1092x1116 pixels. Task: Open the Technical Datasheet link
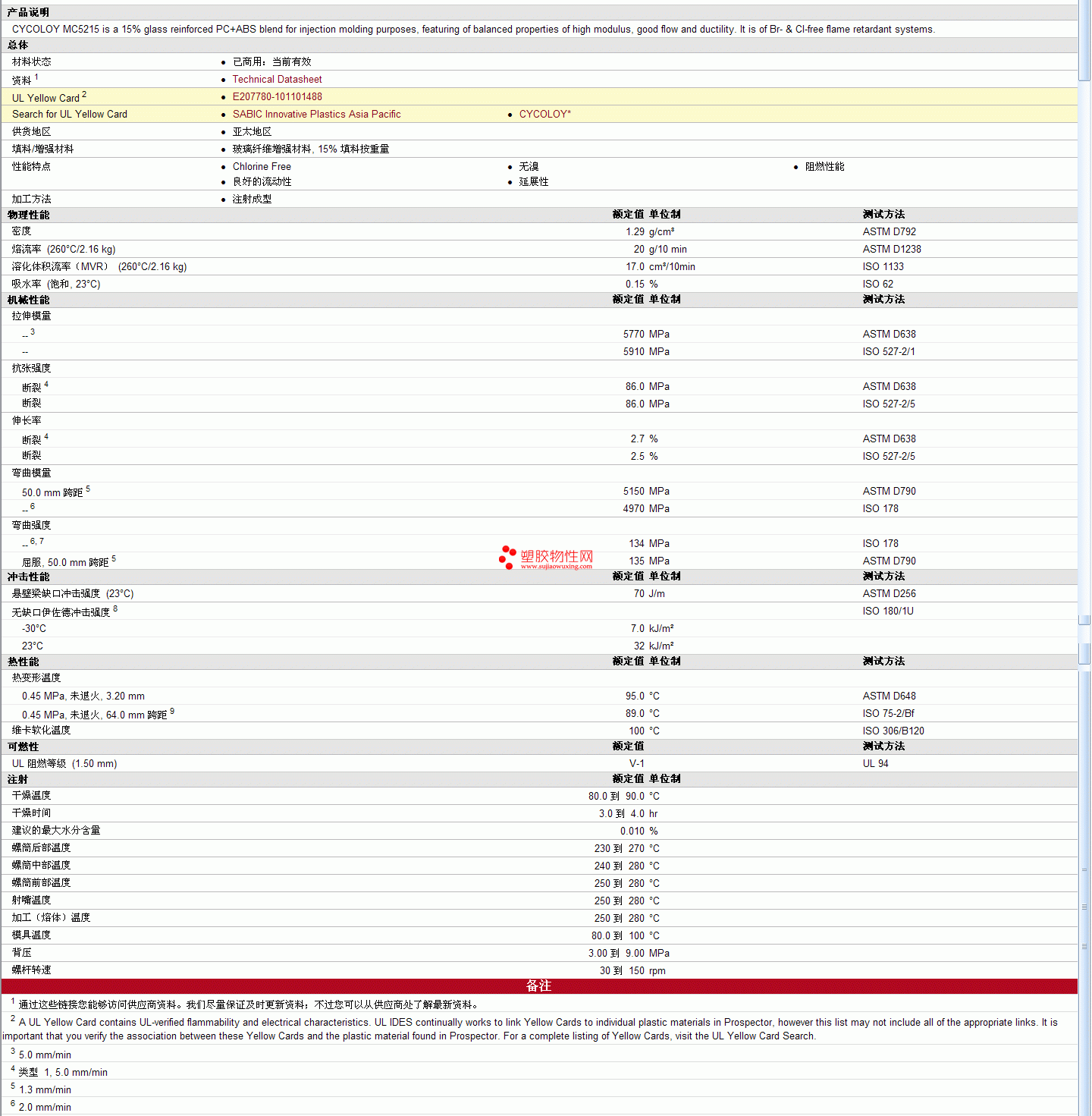coord(277,79)
